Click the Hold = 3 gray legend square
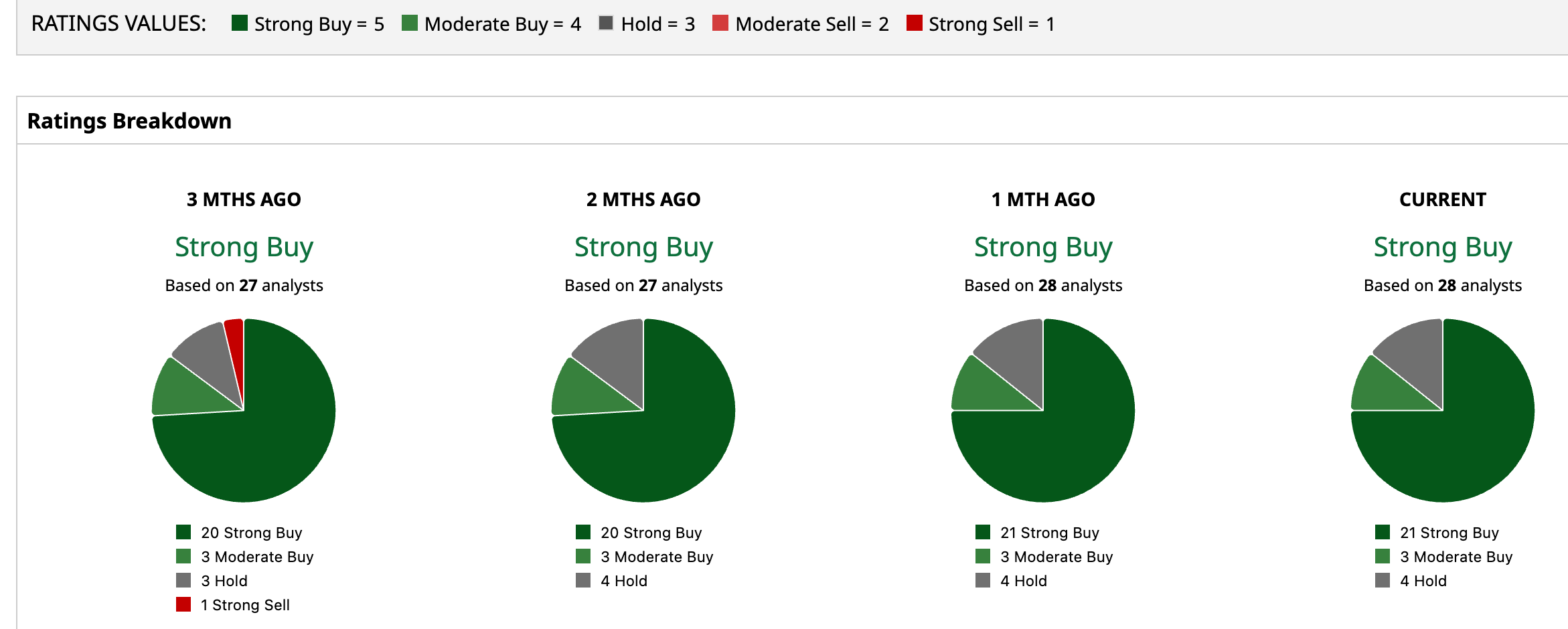Screen dimensions: 1568x629 pos(606,23)
